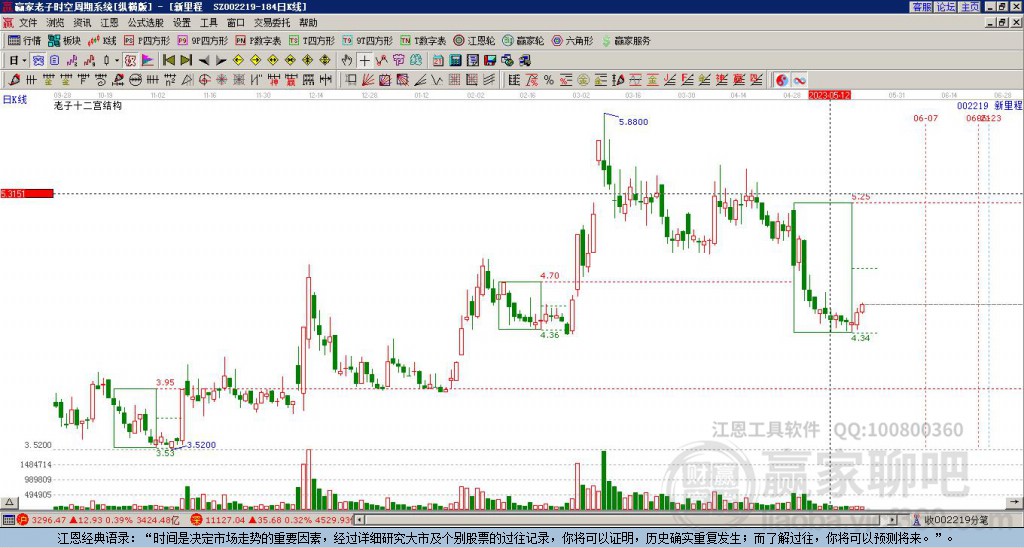The width and height of the screenshot is (1024, 548).
Task: Open the T数字表 time number table
Action: coord(423,40)
